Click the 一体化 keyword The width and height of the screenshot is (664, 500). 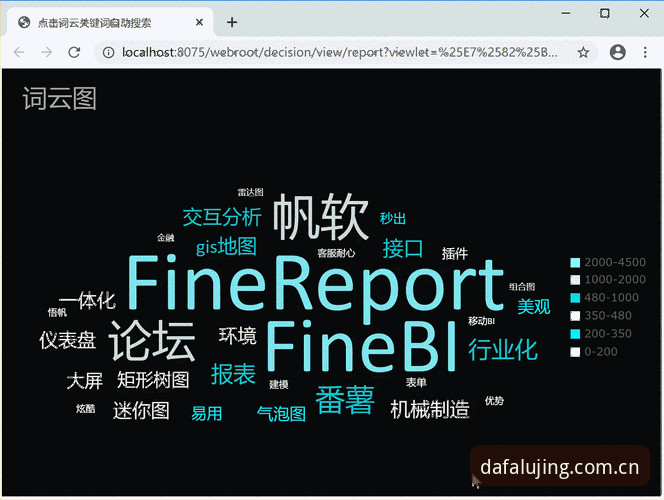pos(87,301)
